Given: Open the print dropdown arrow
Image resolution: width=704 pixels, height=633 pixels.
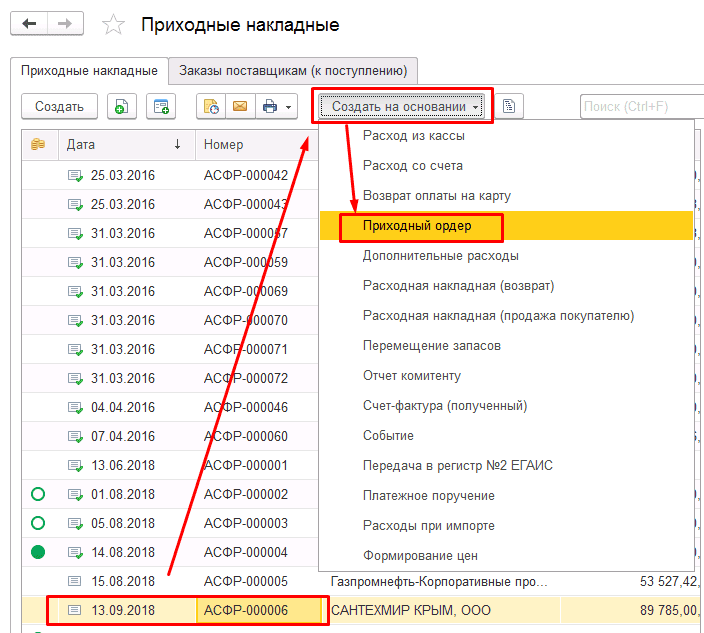Looking at the screenshot, I should click(289, 107).
